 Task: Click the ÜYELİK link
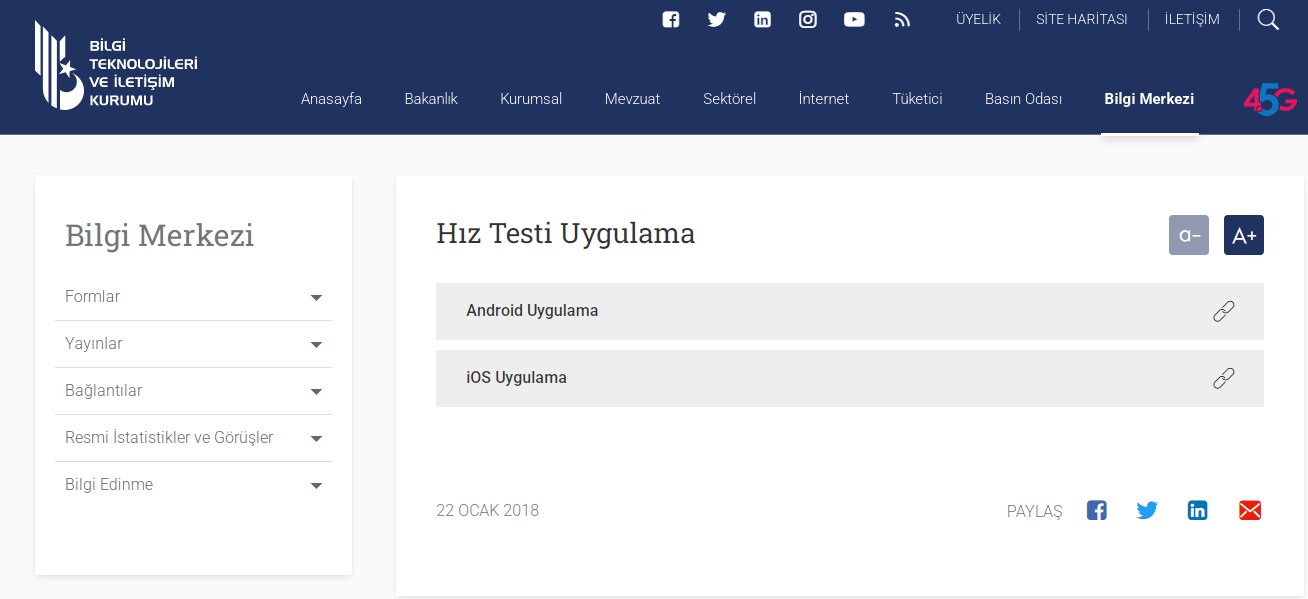tap(978, 19)
